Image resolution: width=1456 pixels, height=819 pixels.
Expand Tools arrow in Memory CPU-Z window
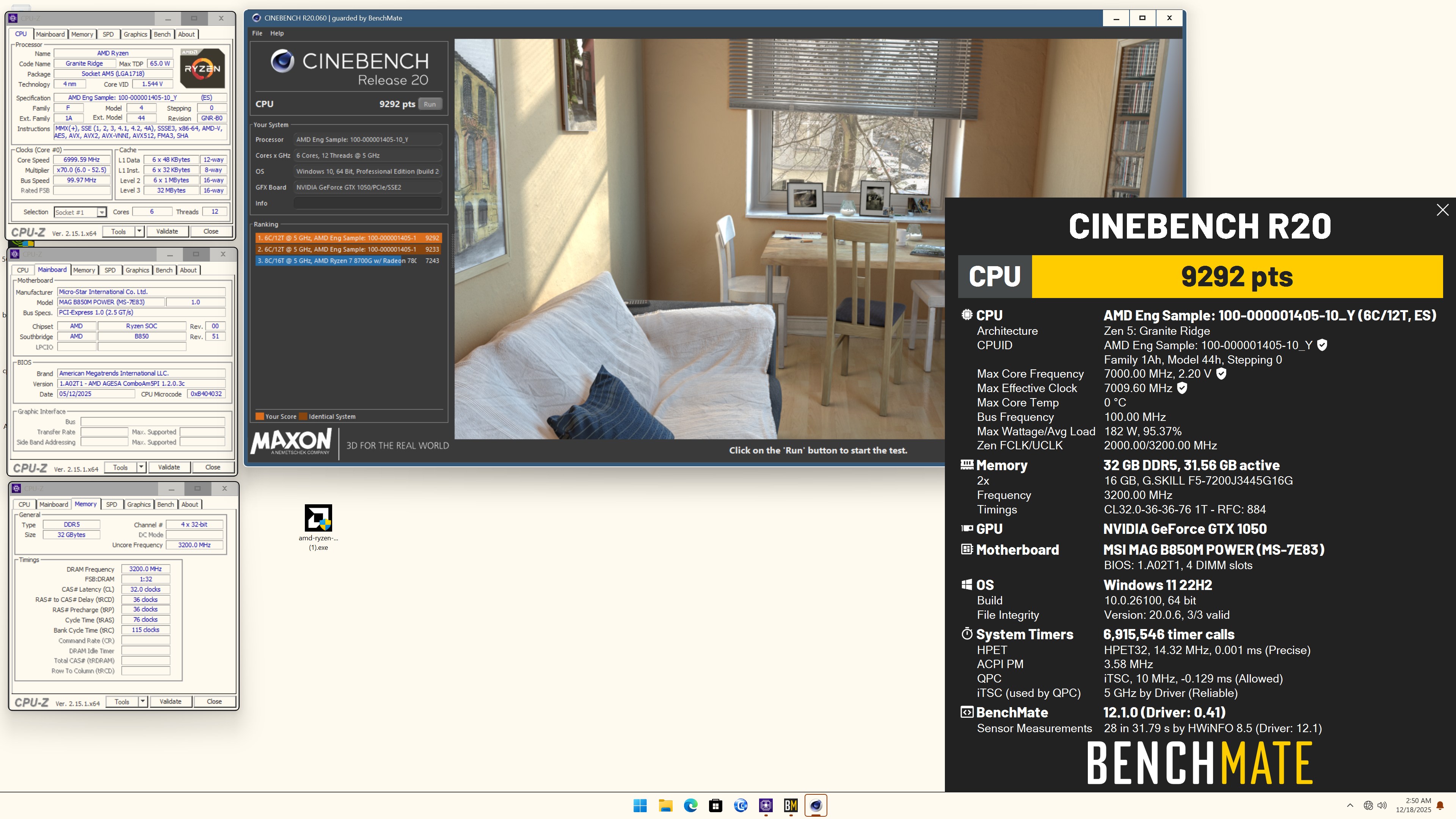pos(143,701)
